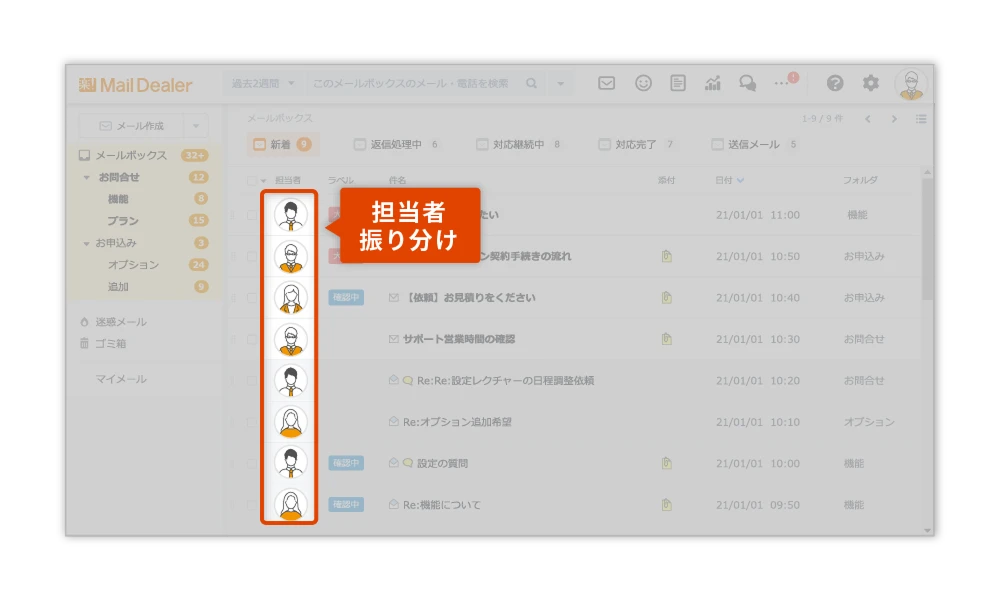Open the chat bubbles icon in header
Viewport: 1001px width, 601px height.
[747, 84]
